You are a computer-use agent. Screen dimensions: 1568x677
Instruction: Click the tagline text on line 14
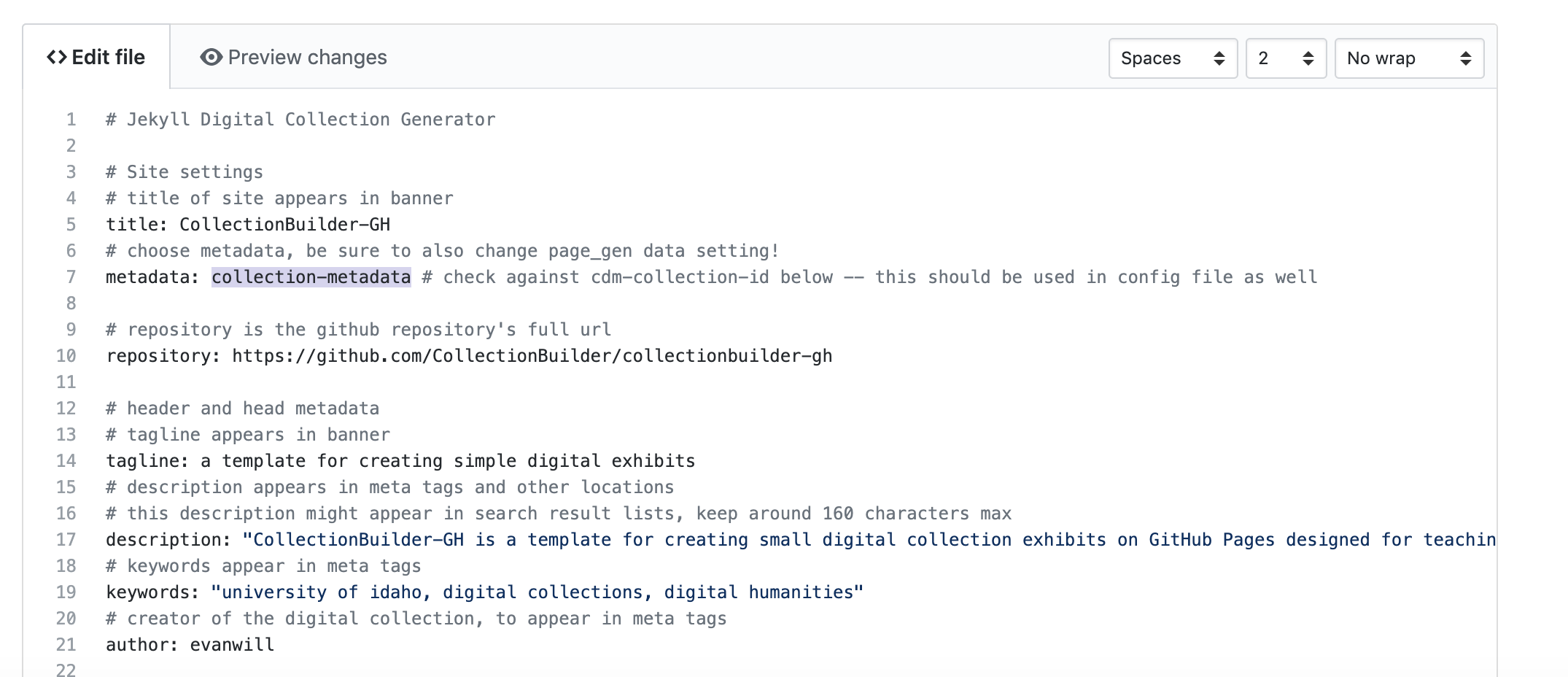click(x=447, y=461)
